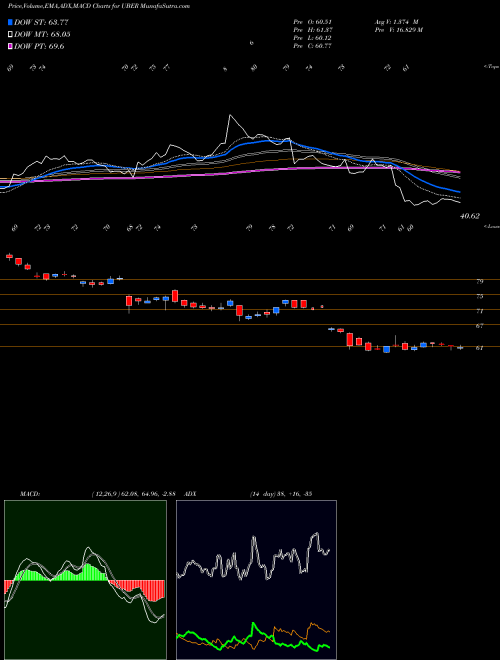This screenshot has width=500, height=660.
Task: Click the 71 price level label
Action: tap(480, 311)
